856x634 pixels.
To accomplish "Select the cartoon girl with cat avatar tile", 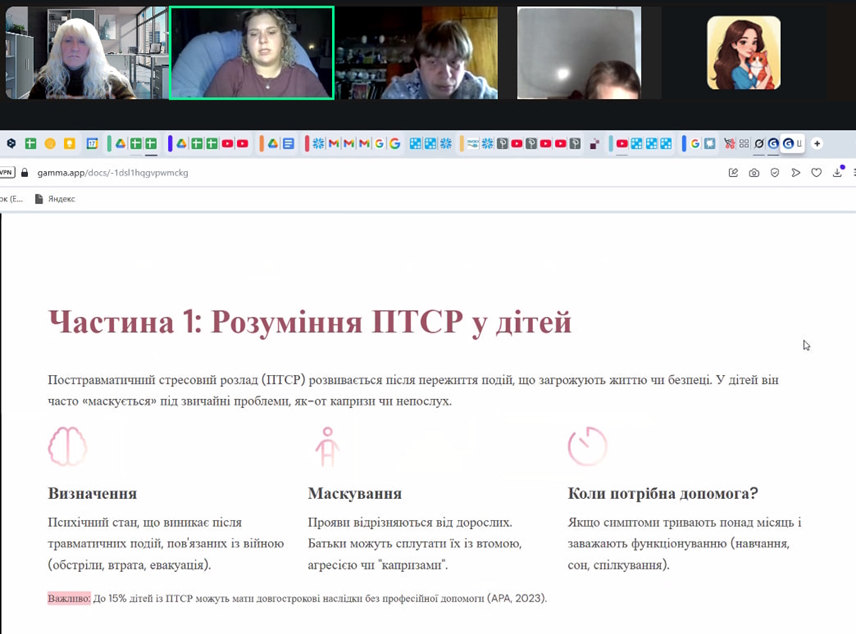I will click(x=743, y=53).
